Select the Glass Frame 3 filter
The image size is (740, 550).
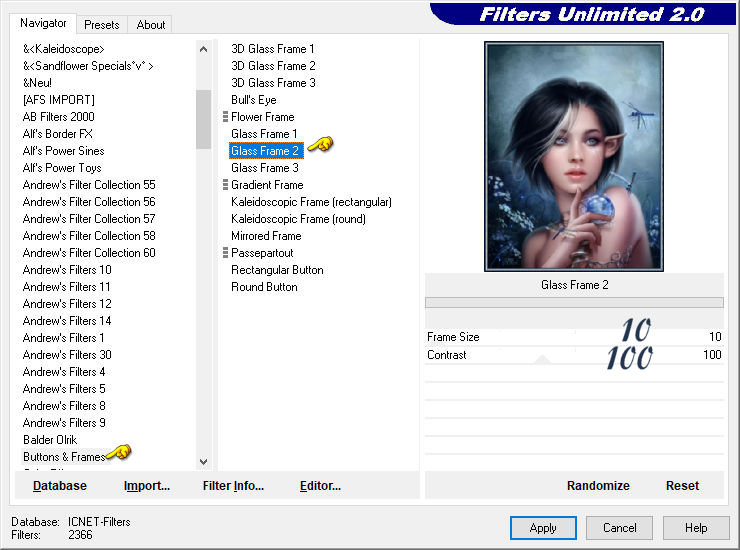coord(265,168)
